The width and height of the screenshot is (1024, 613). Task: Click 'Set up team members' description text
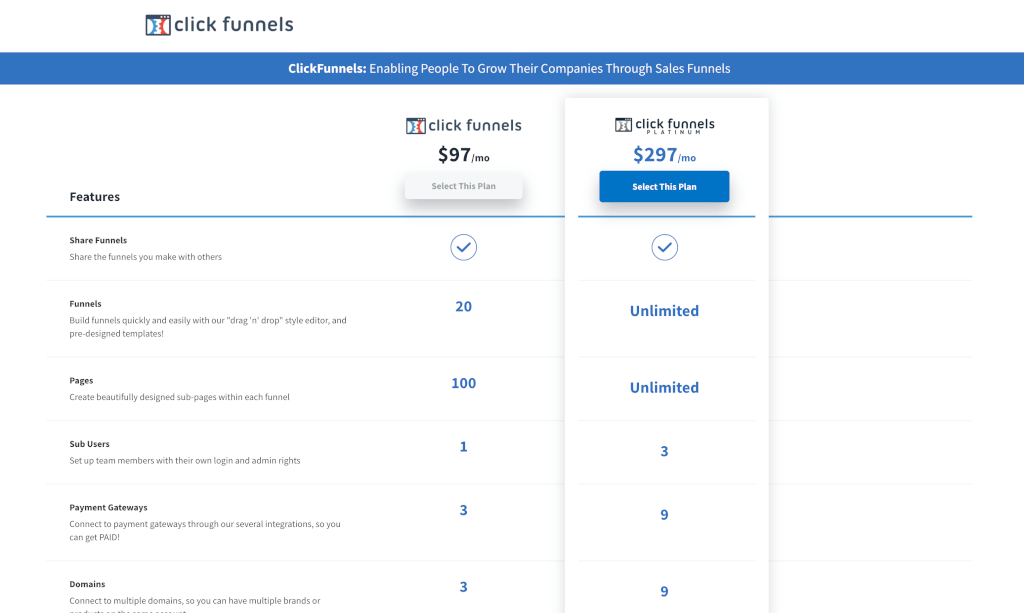point(185,460)
